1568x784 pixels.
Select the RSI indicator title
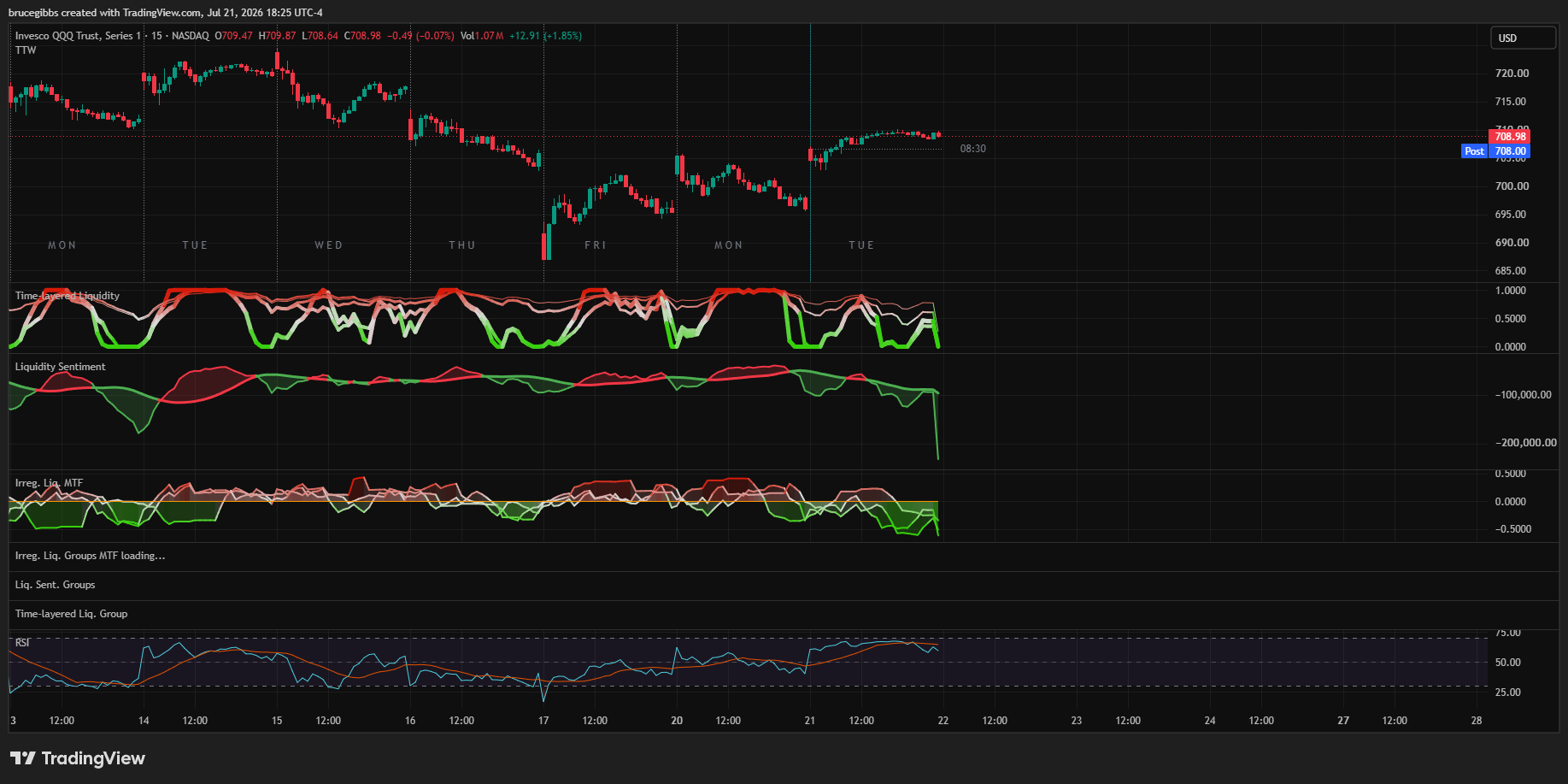[x=22, y=643]
